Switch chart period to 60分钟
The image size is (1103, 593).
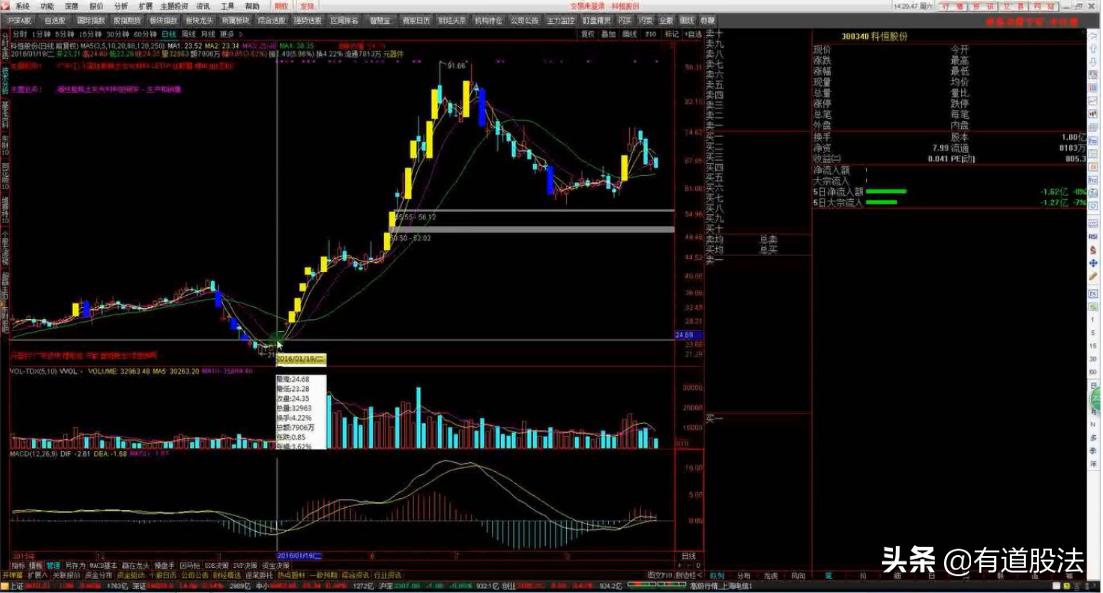(145, 34)
